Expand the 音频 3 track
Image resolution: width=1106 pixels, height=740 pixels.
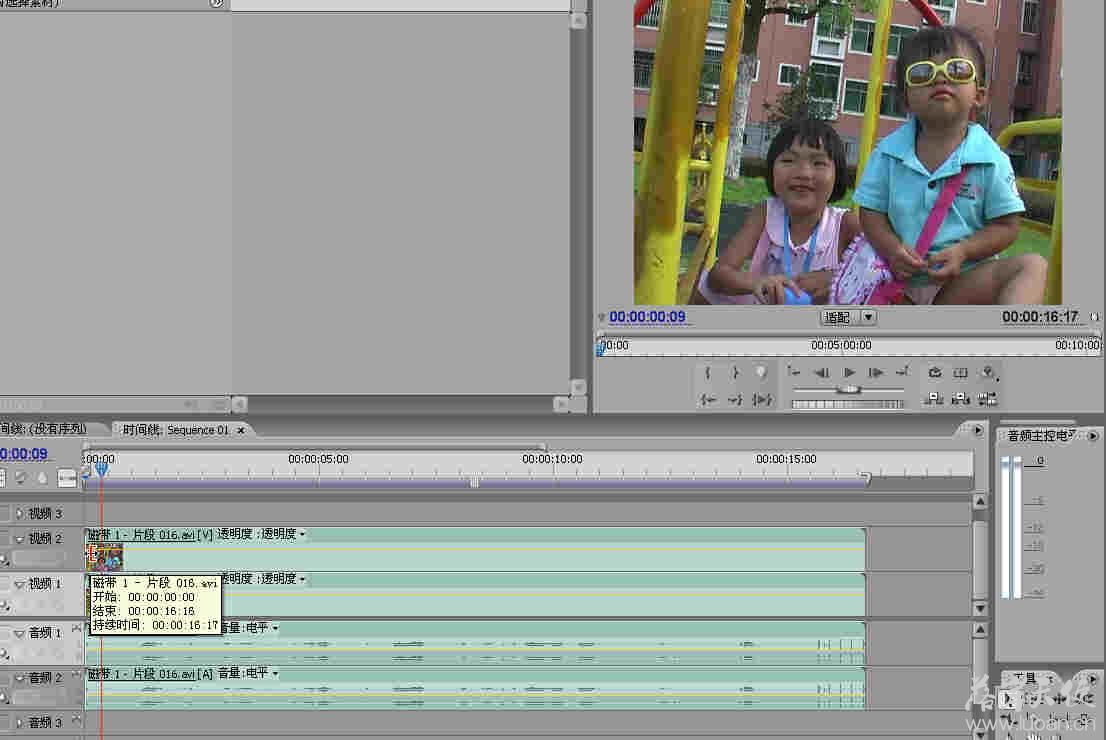tap(19, 722)
